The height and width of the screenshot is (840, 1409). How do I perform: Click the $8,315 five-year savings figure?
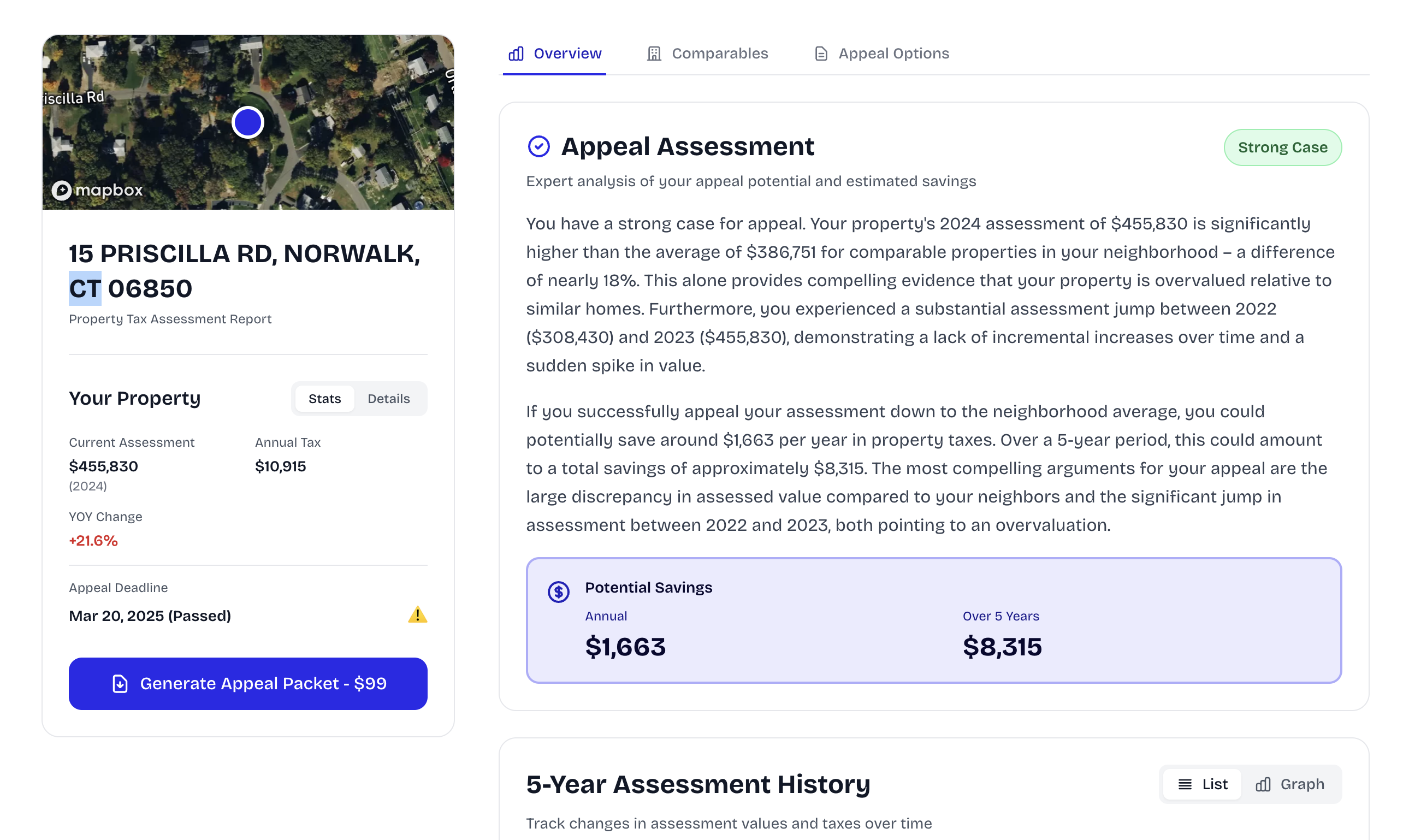[1002, 647]
